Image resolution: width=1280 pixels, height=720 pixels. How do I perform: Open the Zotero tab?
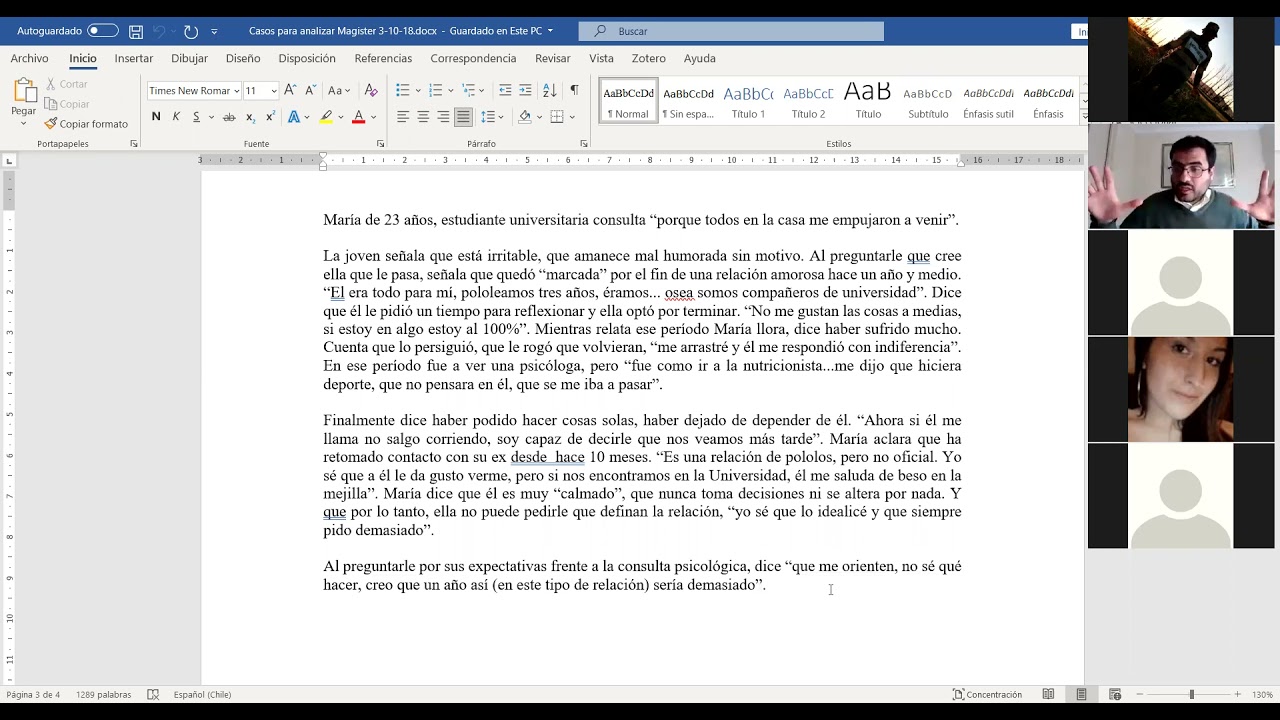coord(648,58)
